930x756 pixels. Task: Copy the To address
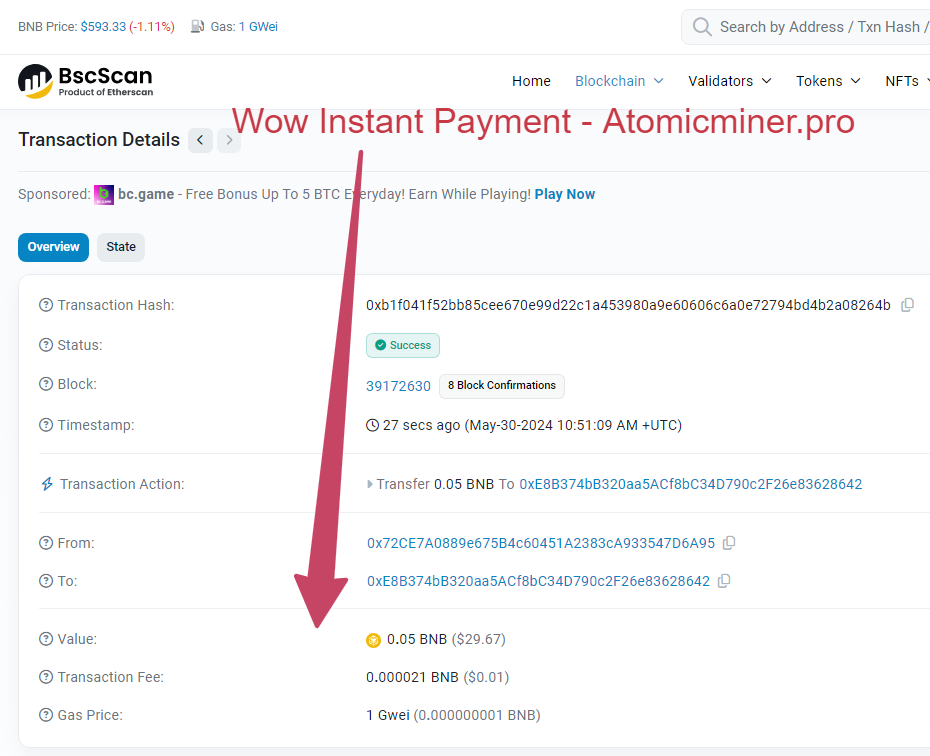click(724, 581)
